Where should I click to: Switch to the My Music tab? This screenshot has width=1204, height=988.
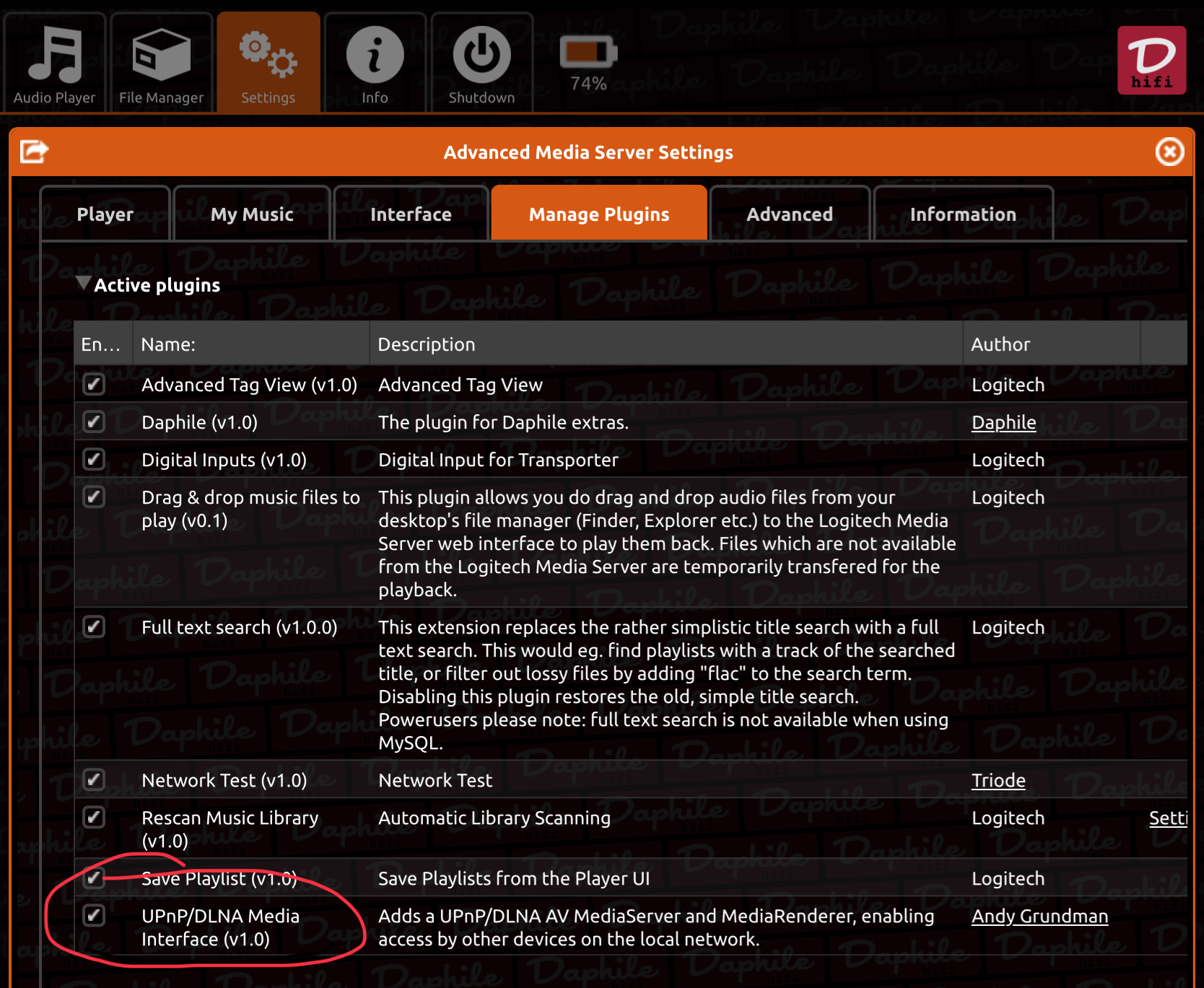(x=252, y=214)
